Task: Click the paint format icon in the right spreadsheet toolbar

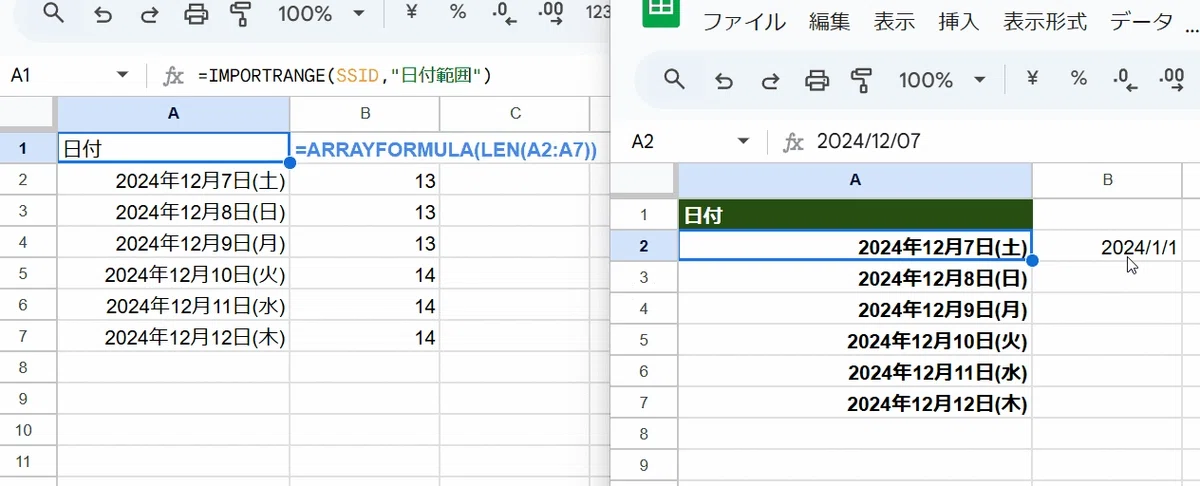Action: point(861,80)
